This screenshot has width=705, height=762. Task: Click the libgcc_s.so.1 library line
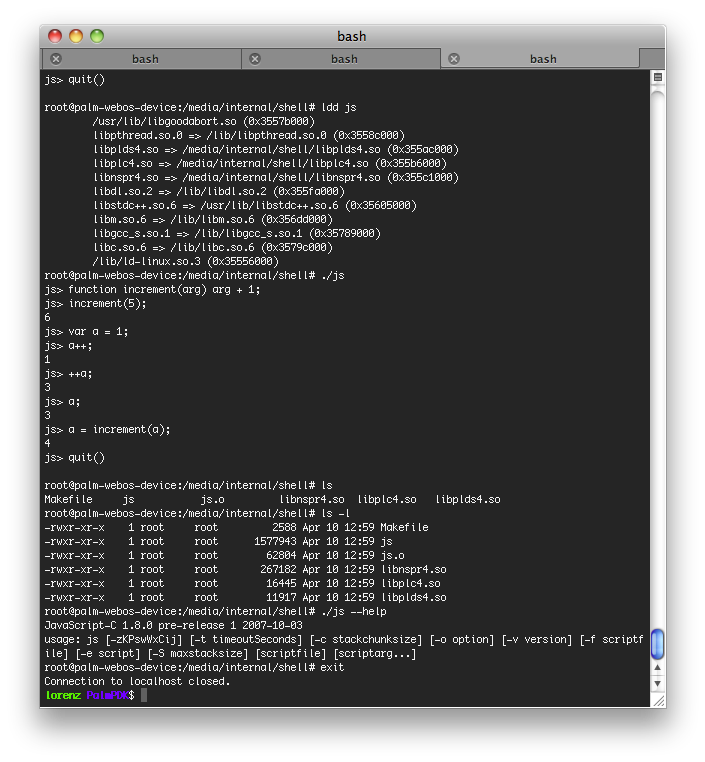click(237, 234)
